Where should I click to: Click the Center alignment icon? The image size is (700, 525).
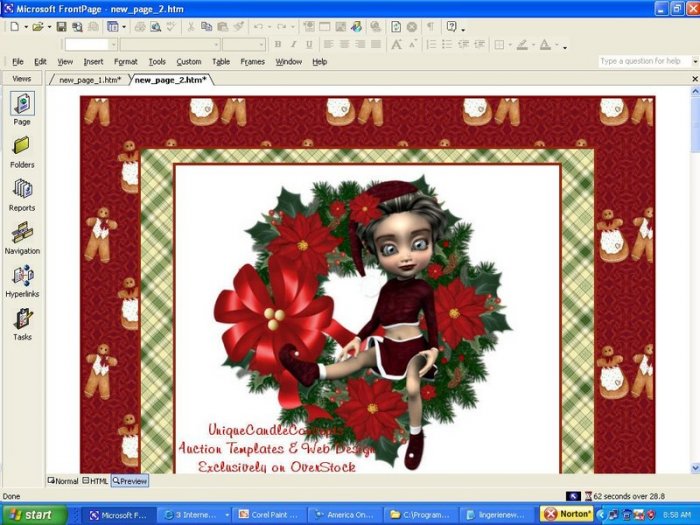(344, 44)
